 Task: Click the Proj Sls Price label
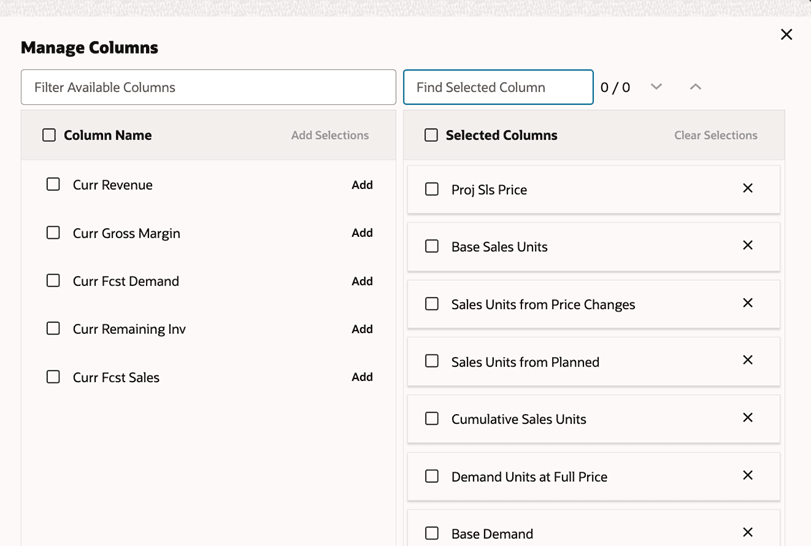coord(489,190)
